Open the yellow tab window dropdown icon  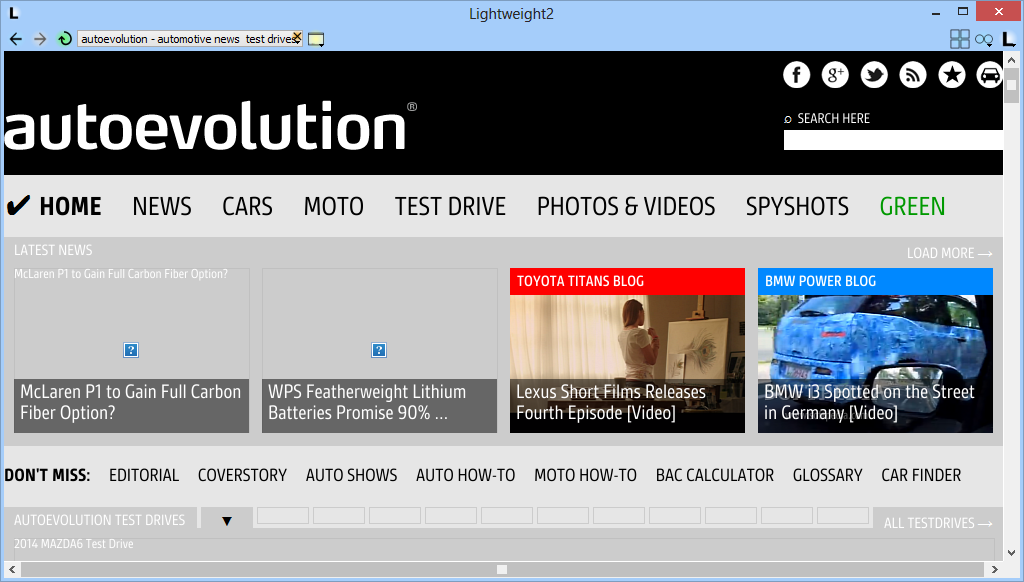(316, 40)
